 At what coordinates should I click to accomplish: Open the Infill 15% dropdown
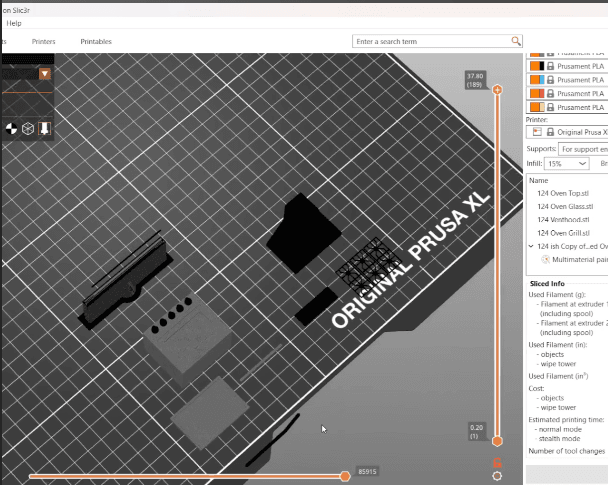567,164
